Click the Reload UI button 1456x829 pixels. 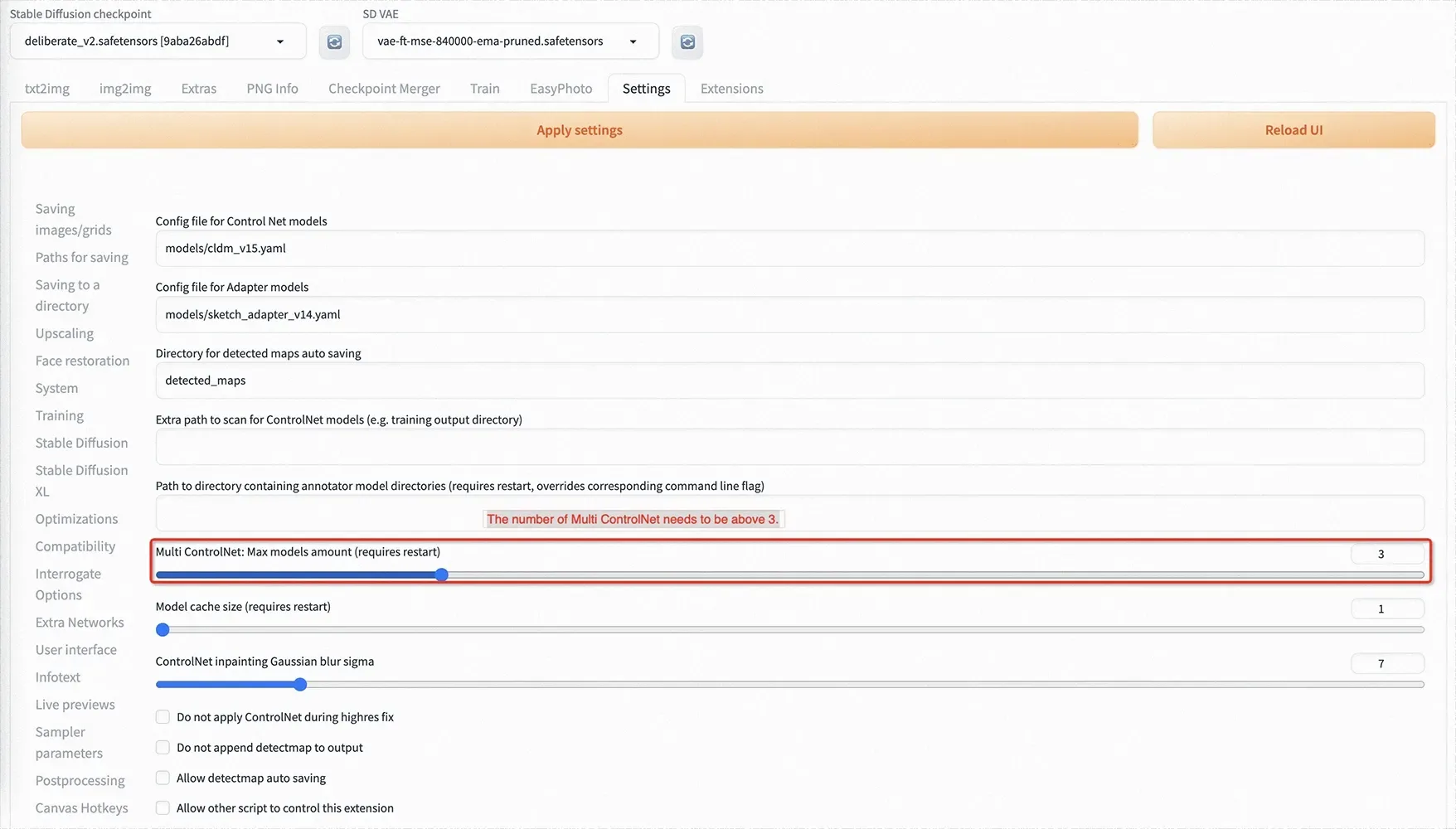[1293, 130]
